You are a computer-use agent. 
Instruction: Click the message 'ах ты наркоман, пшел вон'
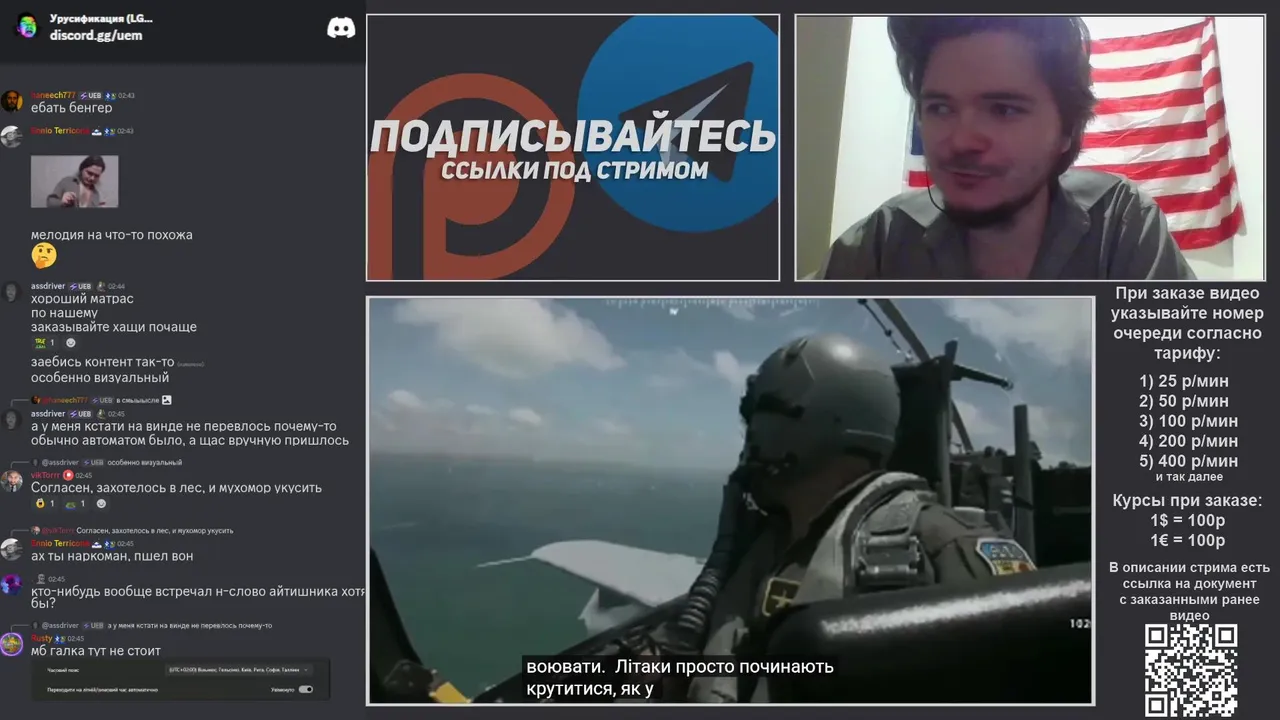coord(112,556)
